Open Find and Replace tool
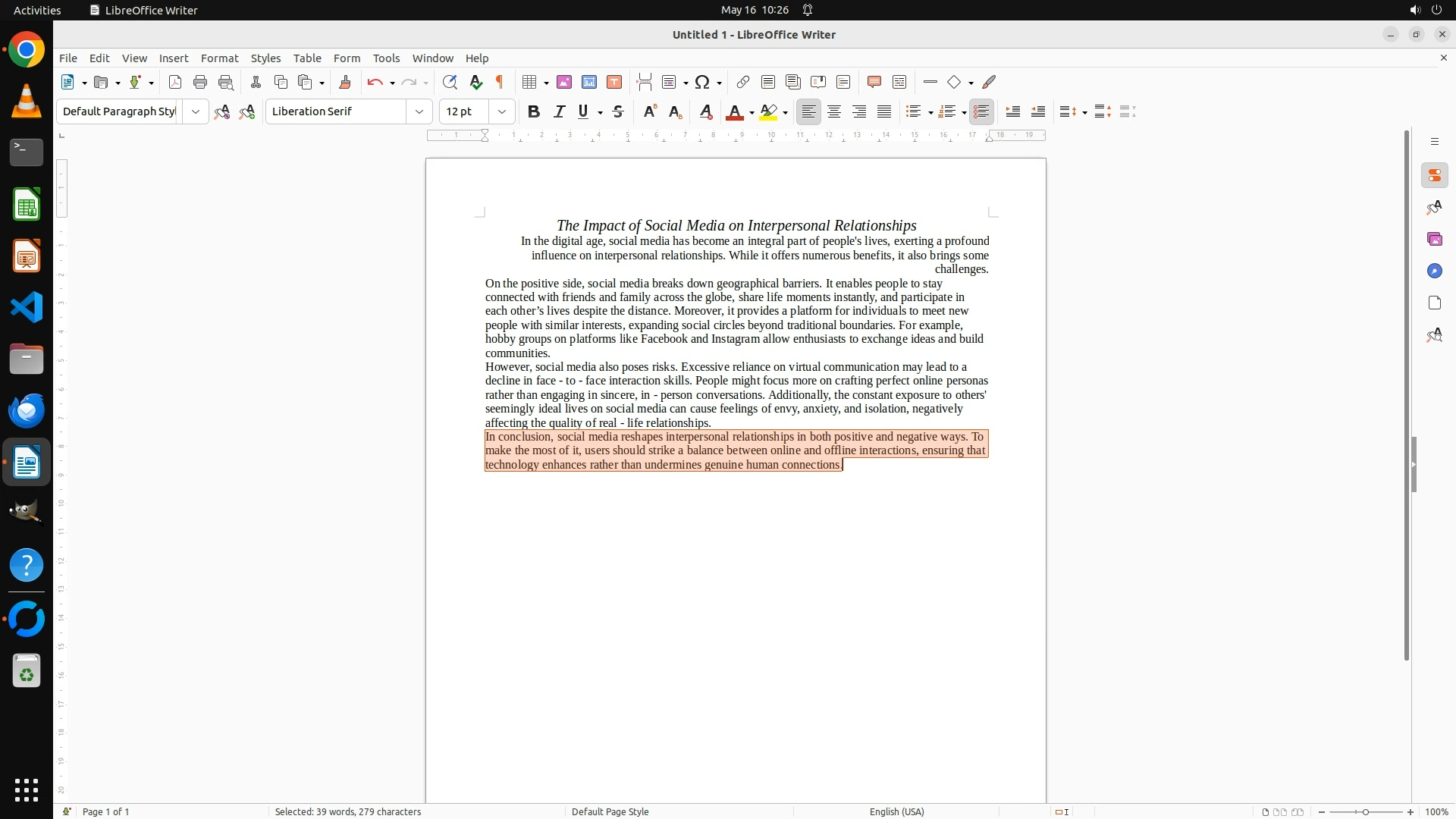 (450, 82)
